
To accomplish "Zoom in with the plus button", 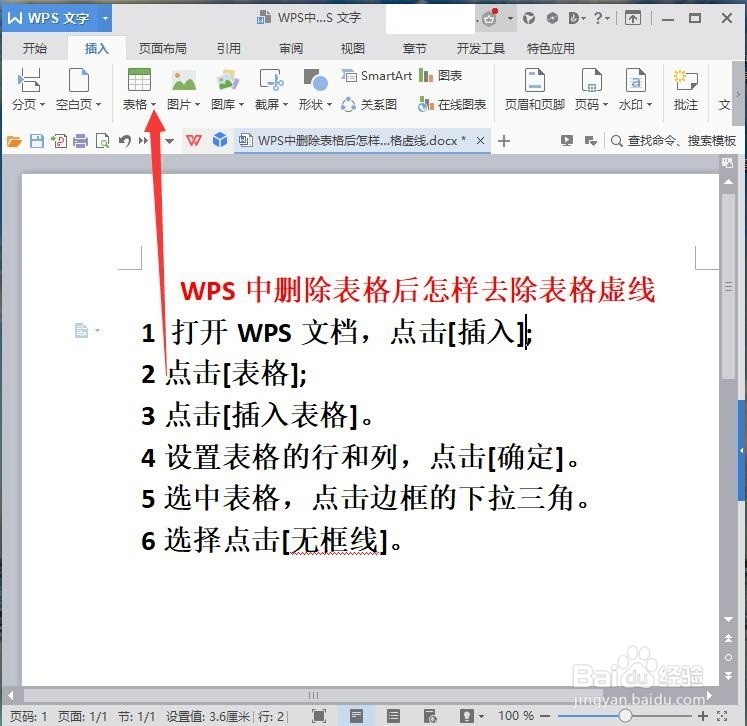I will pyautogui.click(x=703, y=715).
